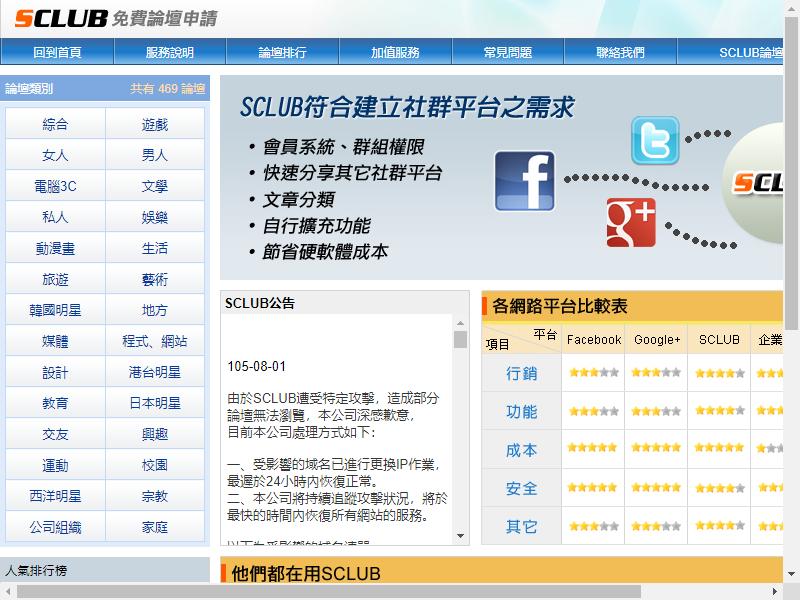
Task: Click the page scrollbar down arrow
Action: click(791, 574)
